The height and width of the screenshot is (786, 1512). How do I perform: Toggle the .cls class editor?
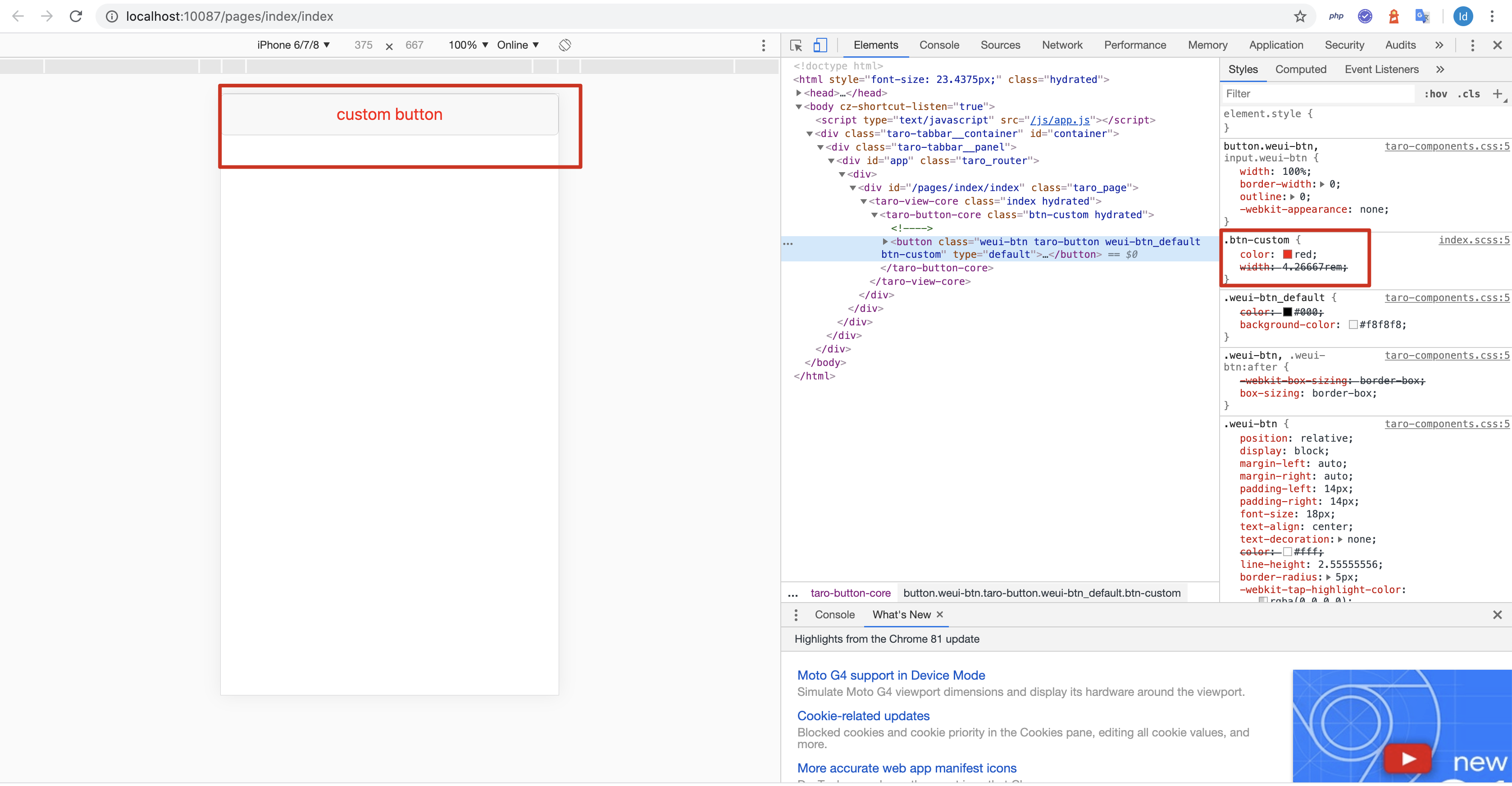point(1469,94)
